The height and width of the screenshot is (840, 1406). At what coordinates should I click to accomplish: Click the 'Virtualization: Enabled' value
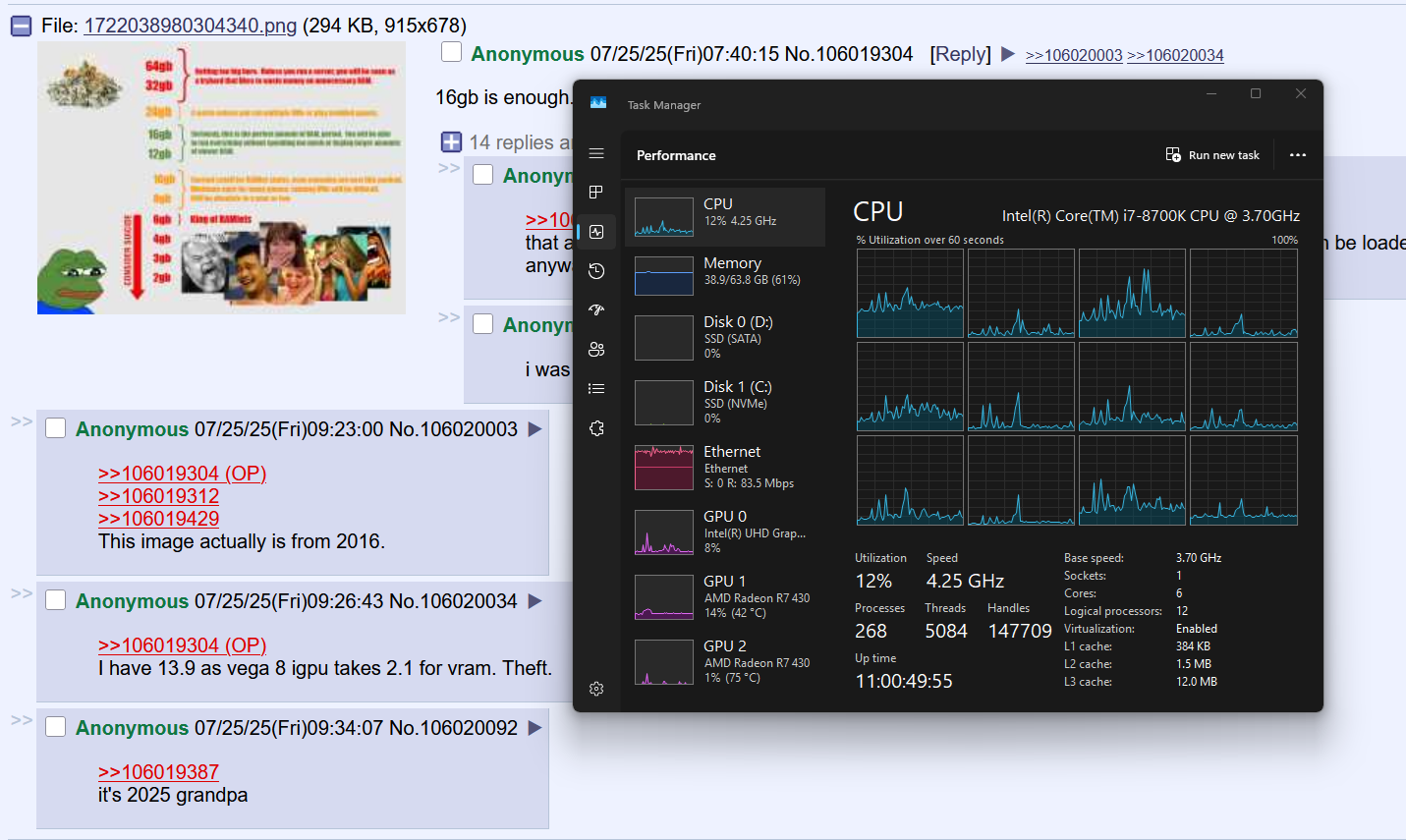pos(1197,629)
